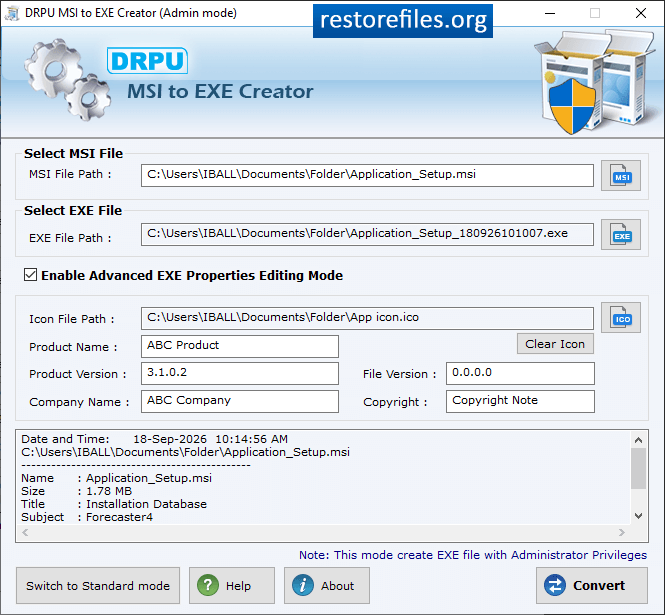
Task: Click the log horizontal scroll right arrow
Action: (622, 532)
